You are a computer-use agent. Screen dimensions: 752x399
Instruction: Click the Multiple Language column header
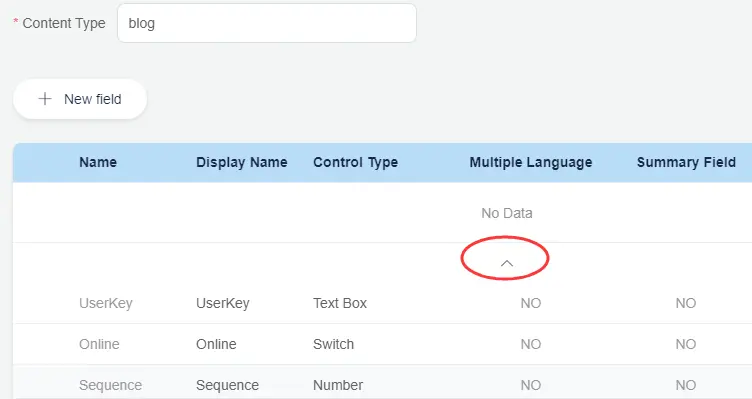[530, 162]
